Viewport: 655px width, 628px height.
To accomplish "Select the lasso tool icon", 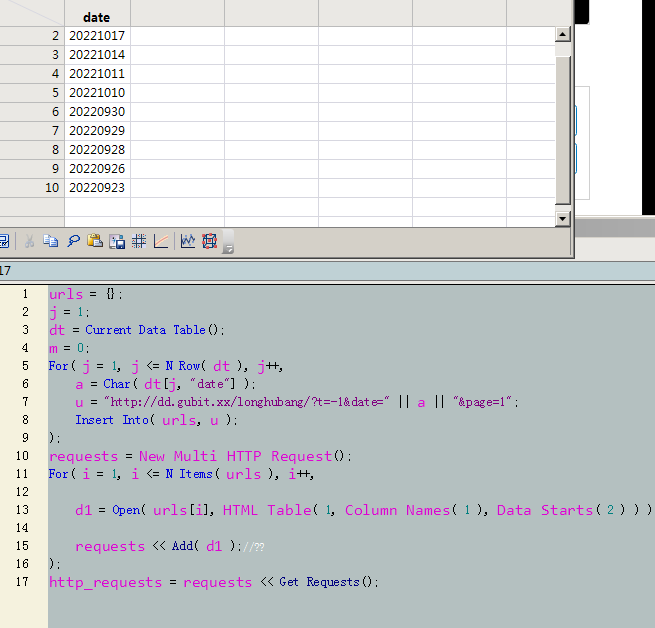I will coord(73,241).
